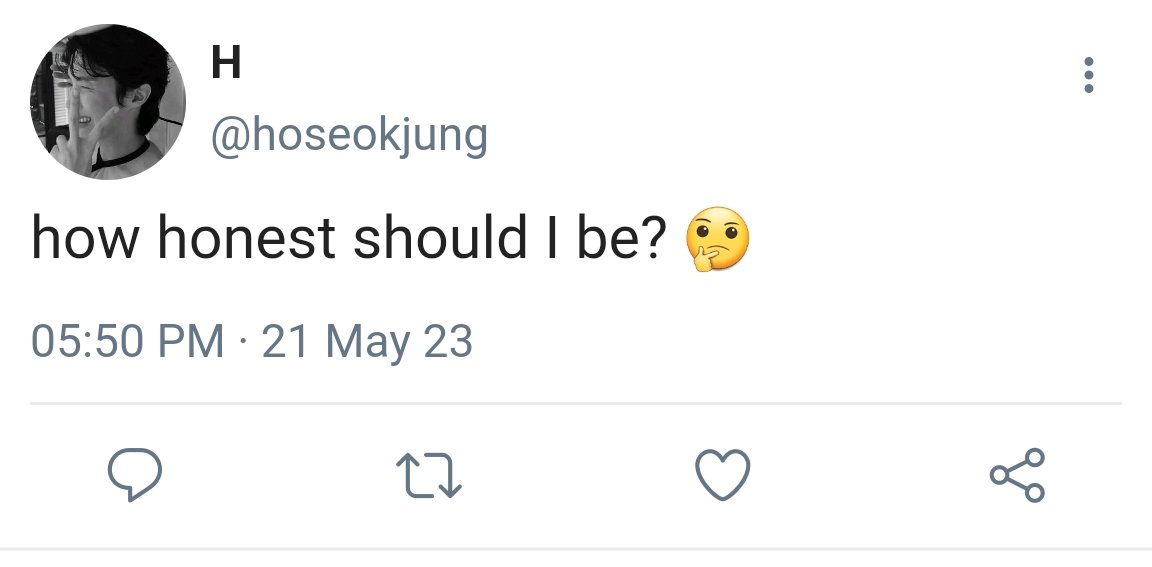Viewport: 1152px width, 567px height.
Task: Click the 05:50 PM time text
Action: point(127,342)
